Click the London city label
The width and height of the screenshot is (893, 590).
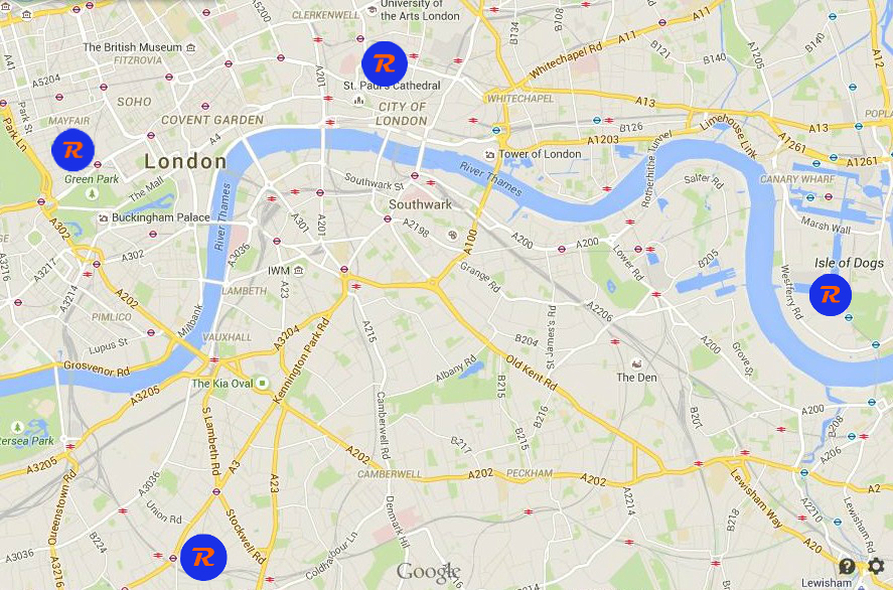(x=186, y=161)
